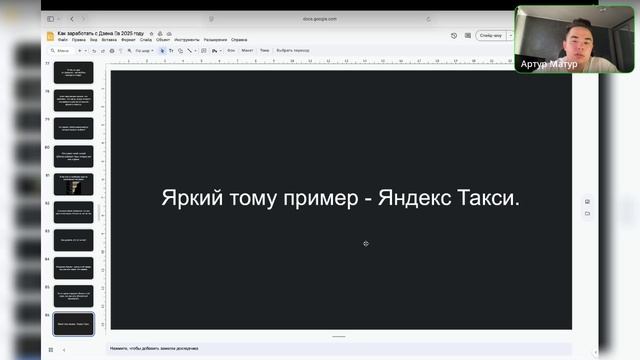
Task: Start the Слайд-шоу presentation
Action: [x=491, y=36]
